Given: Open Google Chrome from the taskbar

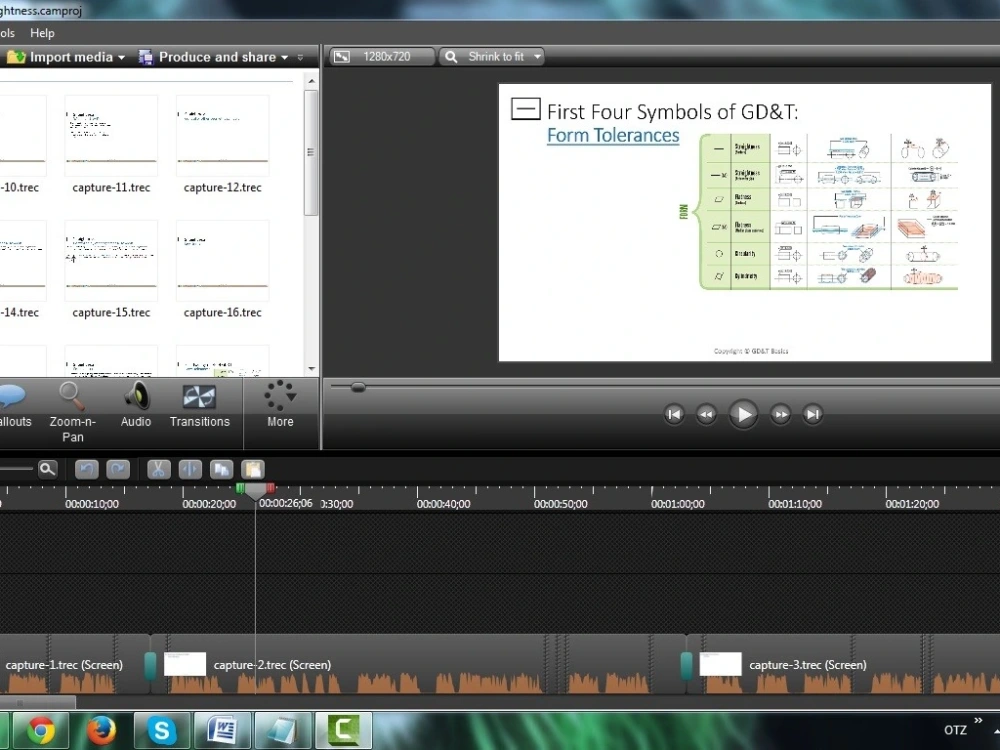Looking at the screenshot, I should point(40,730).
